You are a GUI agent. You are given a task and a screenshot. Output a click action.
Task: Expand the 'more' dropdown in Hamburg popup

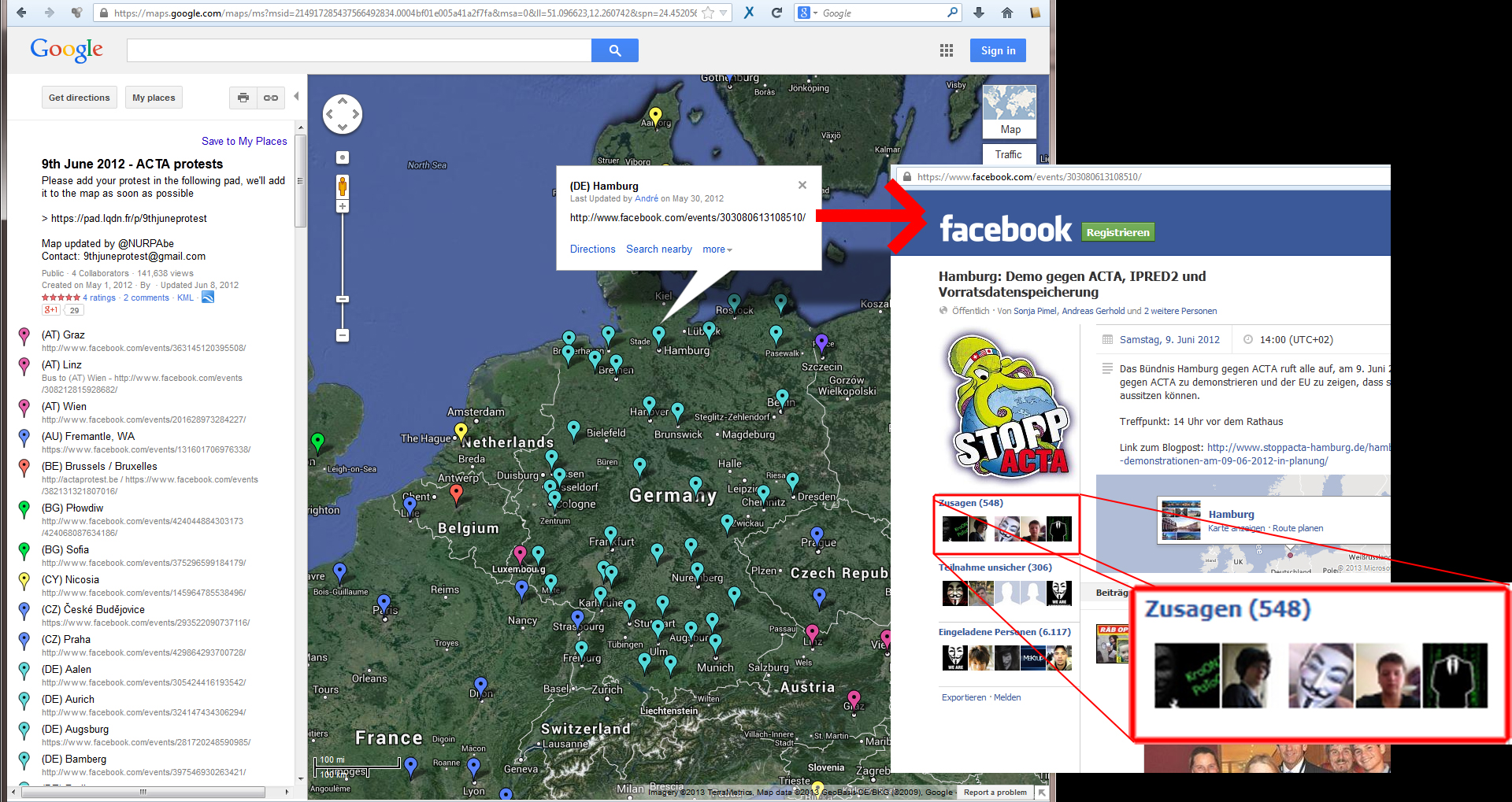coord(717,249)
